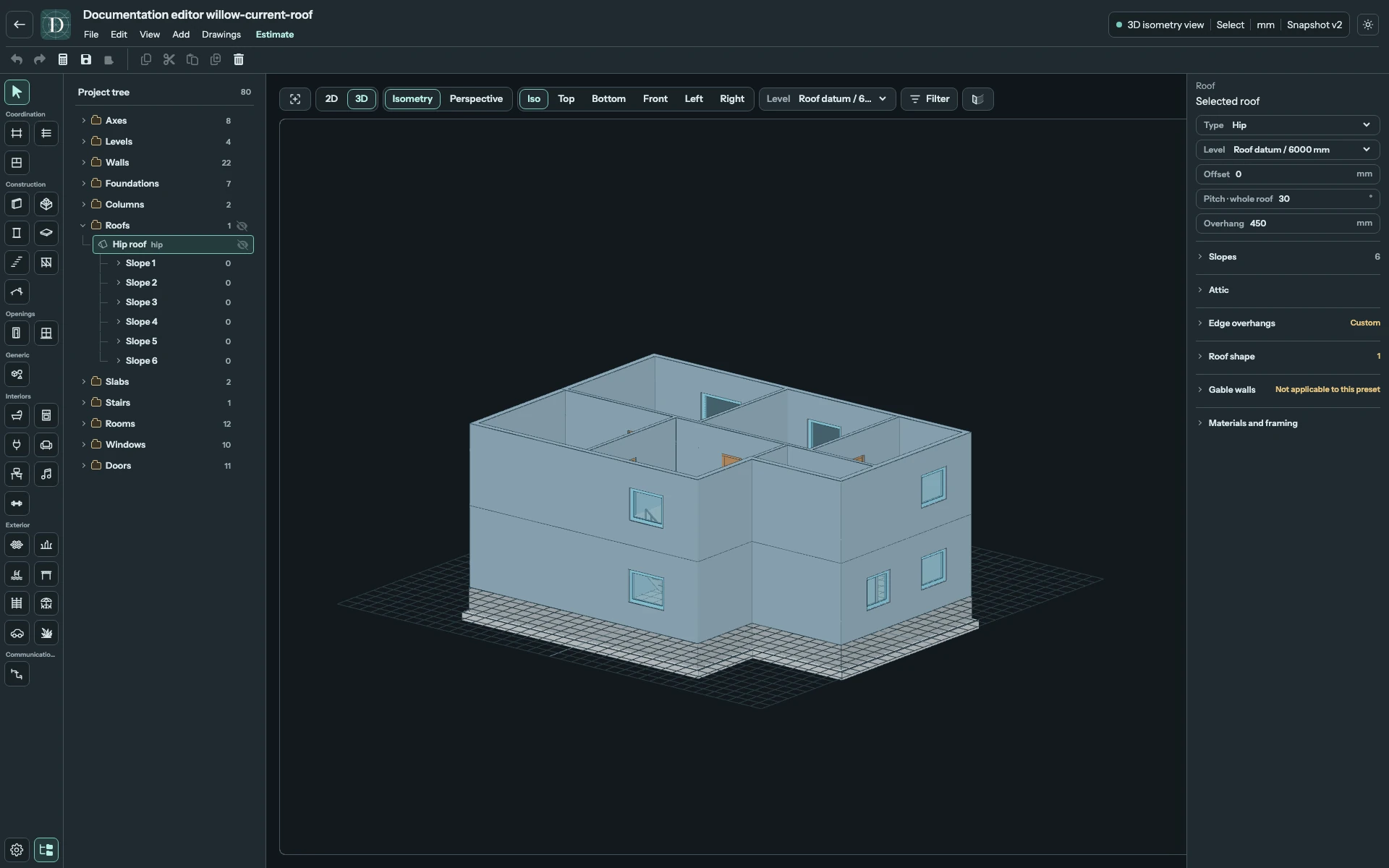The height and width of the screenshot is (868, 1389).
Task: Open the Add menu
Action: 181,35
